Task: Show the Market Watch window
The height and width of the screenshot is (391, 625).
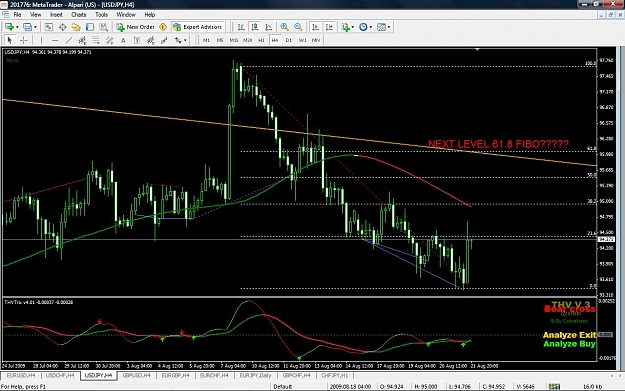Action: tap(49, 27)
